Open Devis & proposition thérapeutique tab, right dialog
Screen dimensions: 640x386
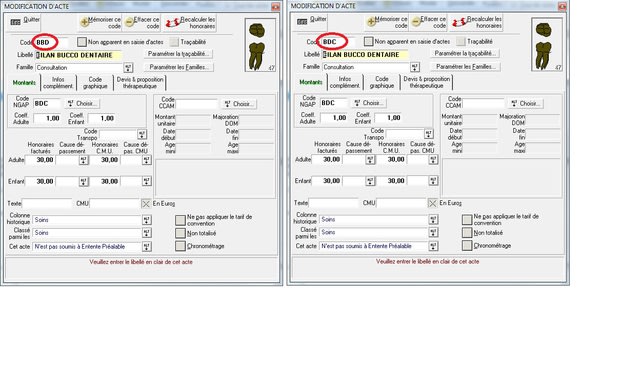pos(427,82)
